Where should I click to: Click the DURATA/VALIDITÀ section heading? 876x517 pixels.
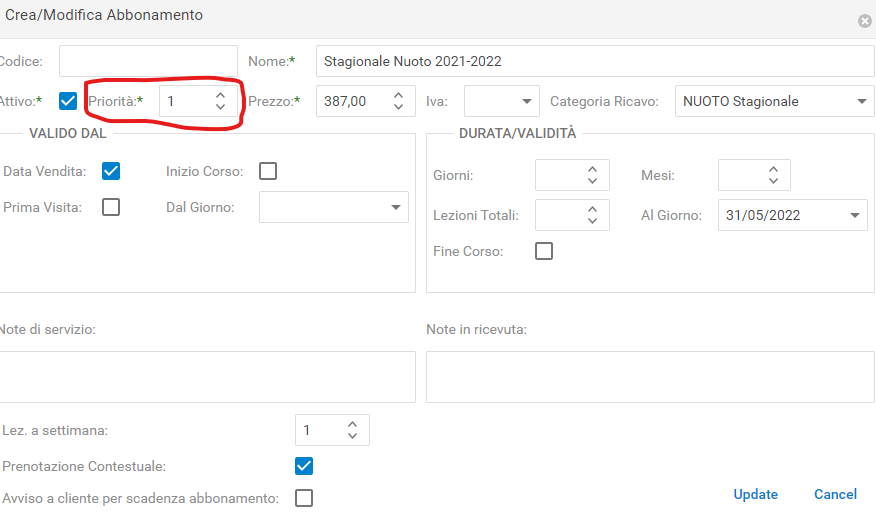point(517,133)
